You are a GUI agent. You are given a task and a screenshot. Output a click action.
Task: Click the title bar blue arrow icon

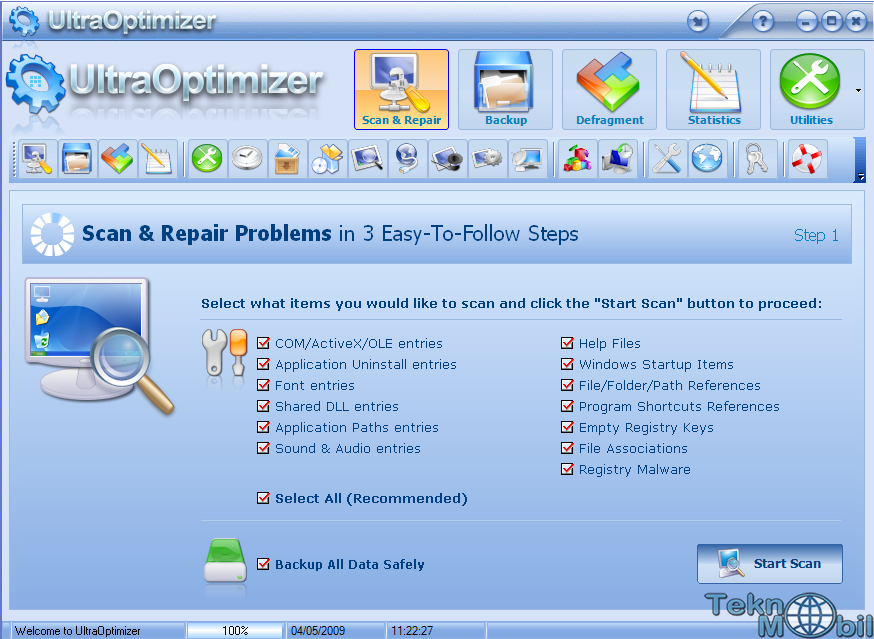pos(698,22)
